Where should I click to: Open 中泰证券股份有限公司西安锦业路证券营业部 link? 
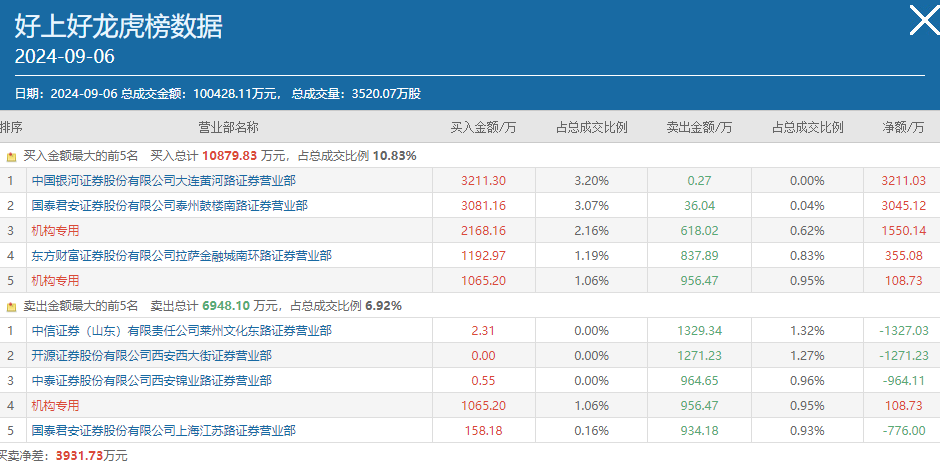tap(152, 381)
